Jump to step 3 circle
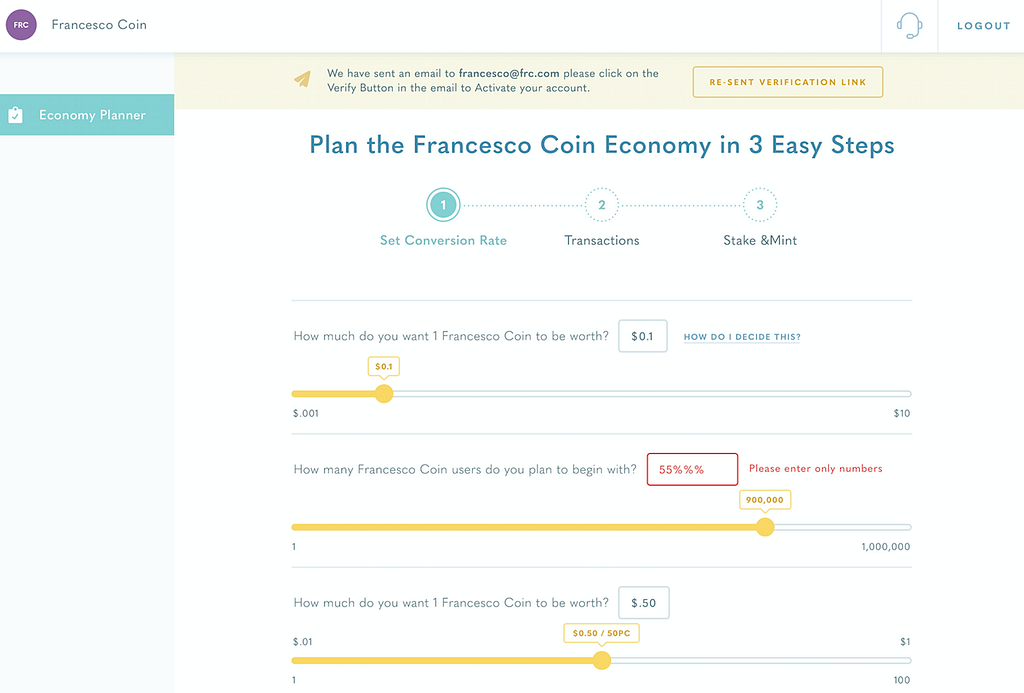 pyautogui.click(x=760, y=206)
